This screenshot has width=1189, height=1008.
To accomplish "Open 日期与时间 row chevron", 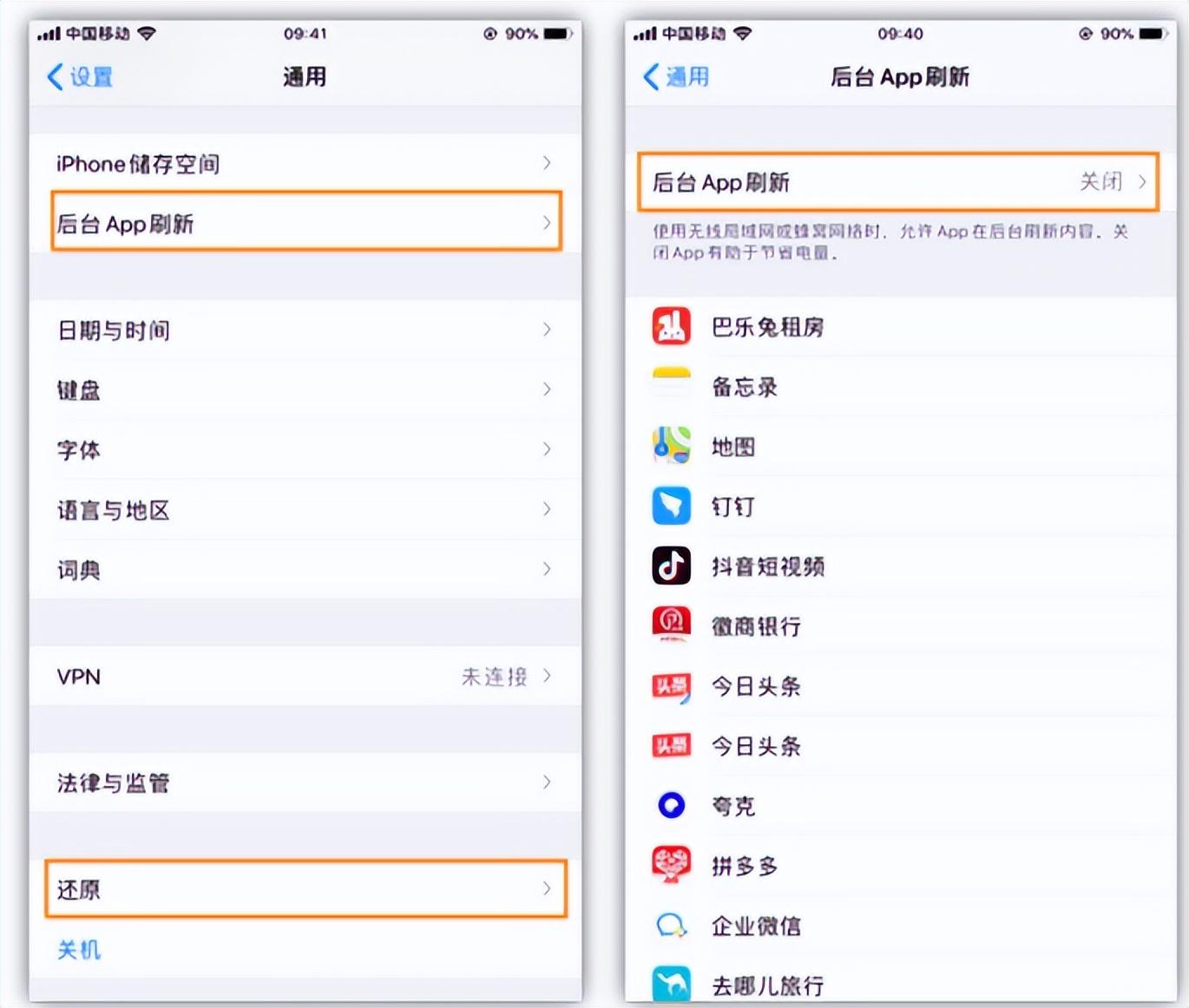I will point(547,330).
